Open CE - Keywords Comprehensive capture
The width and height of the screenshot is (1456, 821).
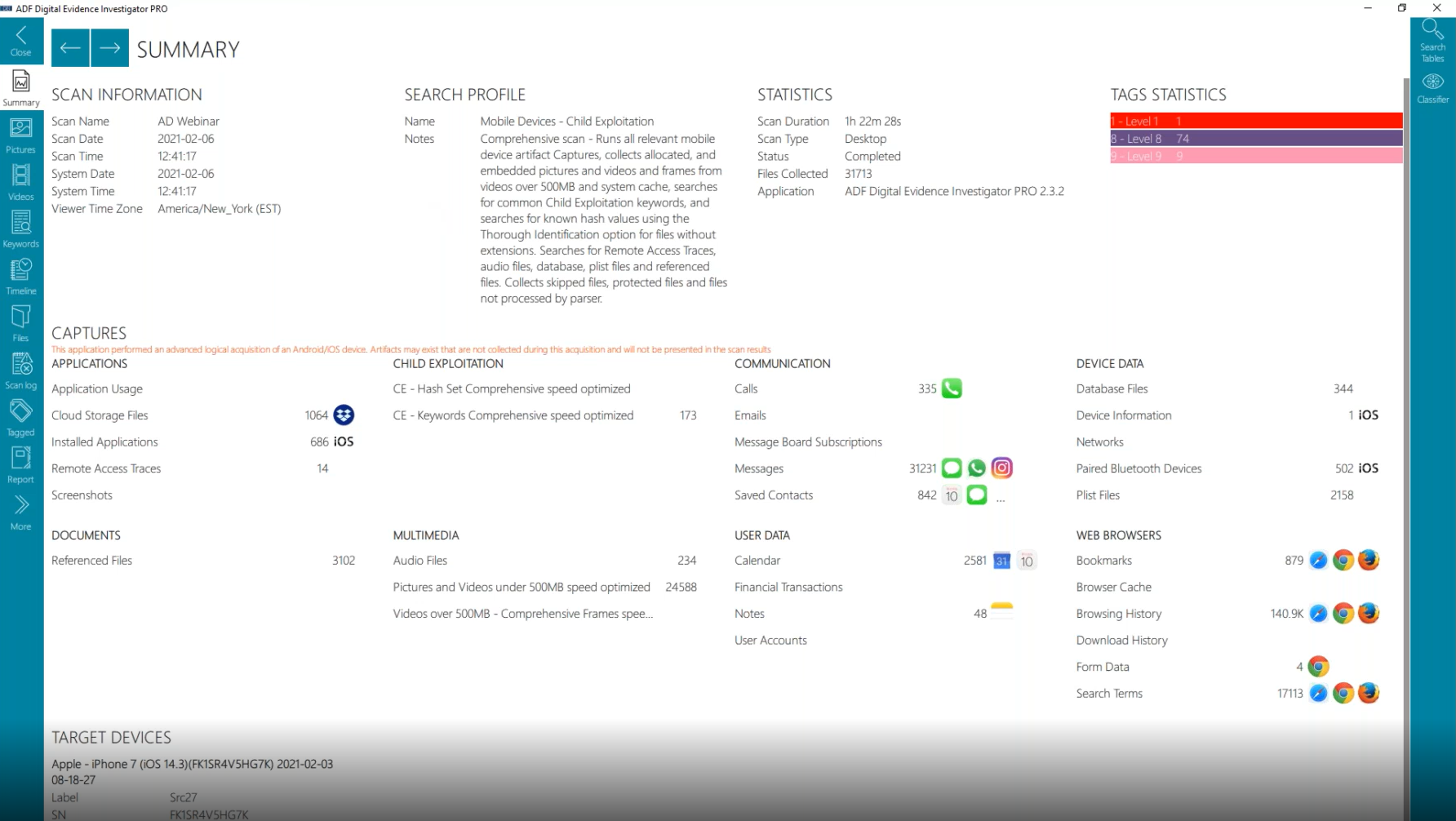coord(513,415)
